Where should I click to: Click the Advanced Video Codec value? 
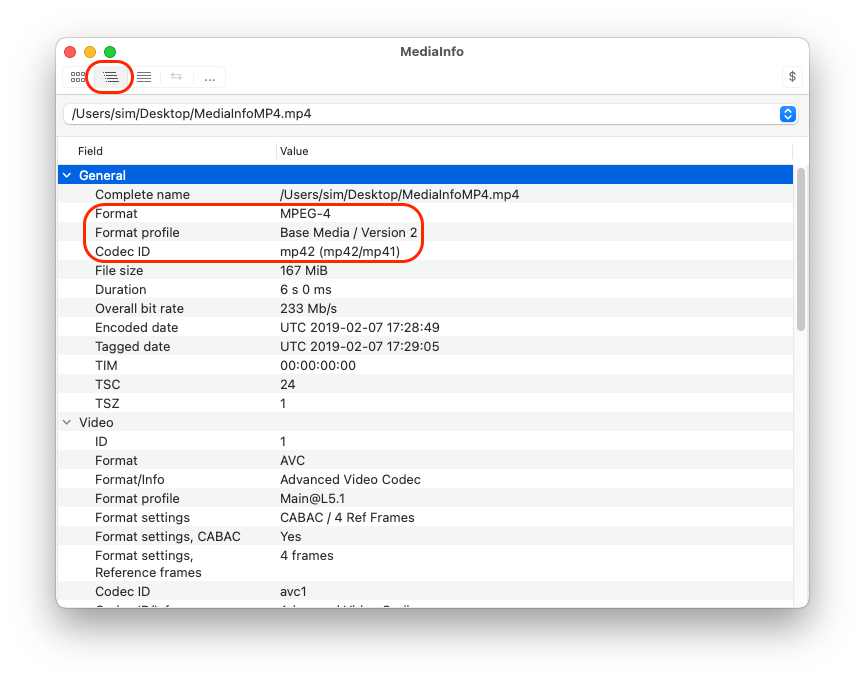pos(350,480)
